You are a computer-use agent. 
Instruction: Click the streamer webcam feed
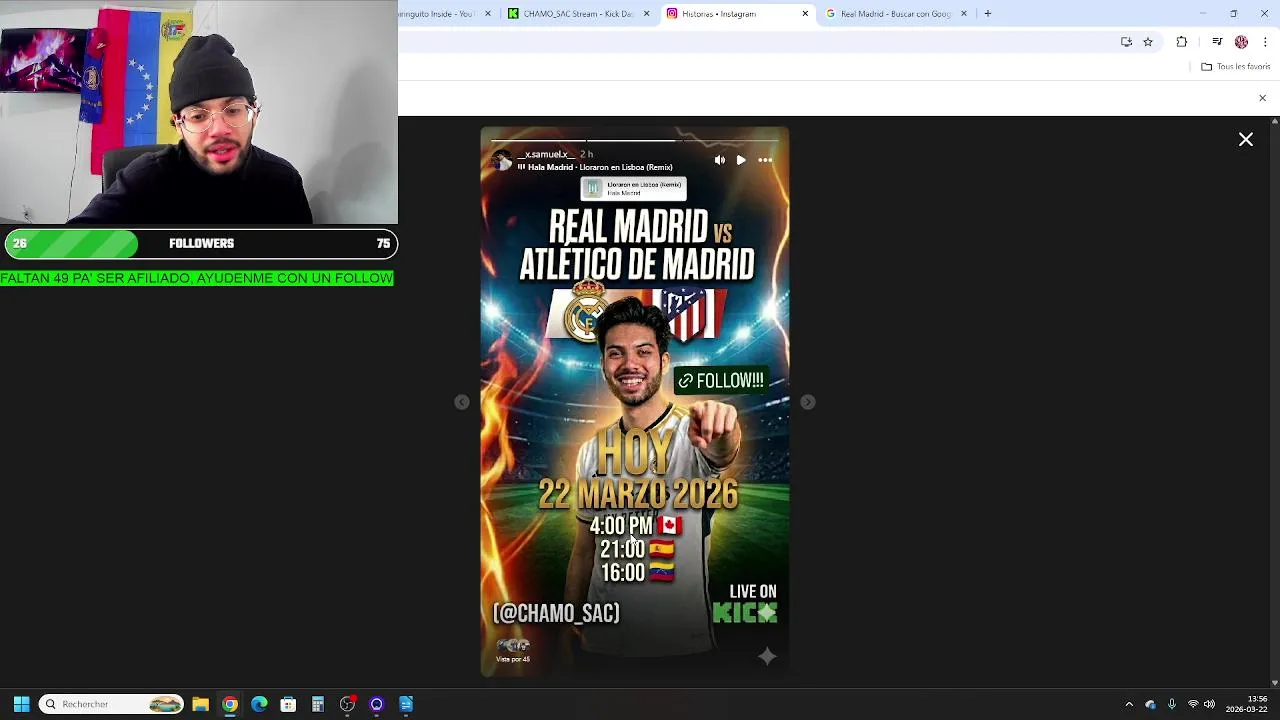point(199,112)
